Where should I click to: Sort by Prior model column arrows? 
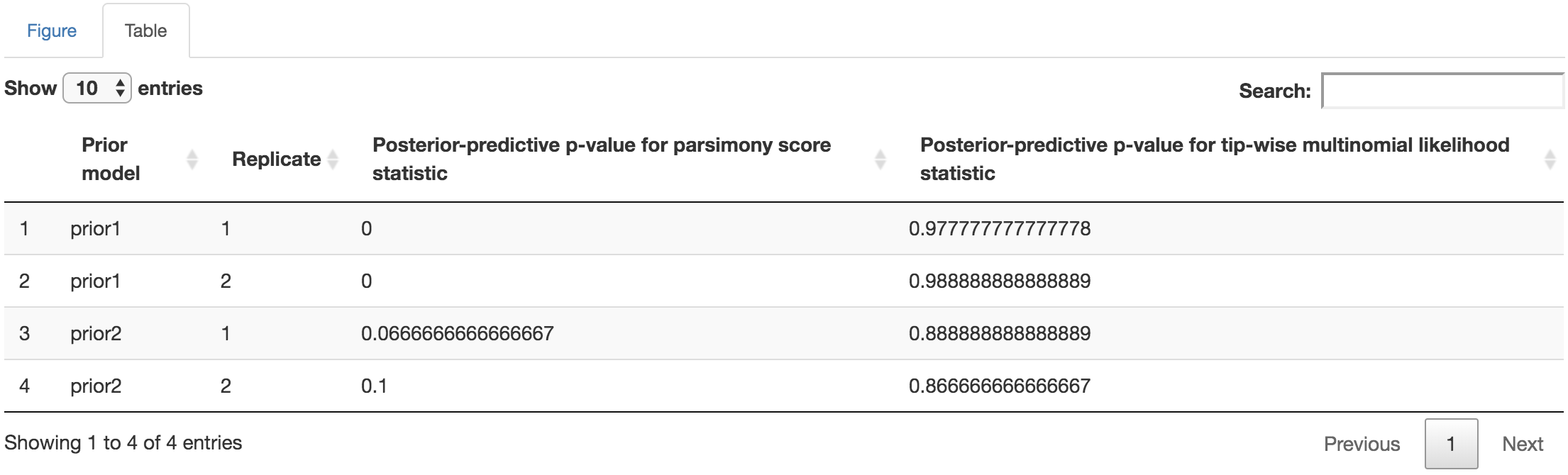(x=192, y=160)
